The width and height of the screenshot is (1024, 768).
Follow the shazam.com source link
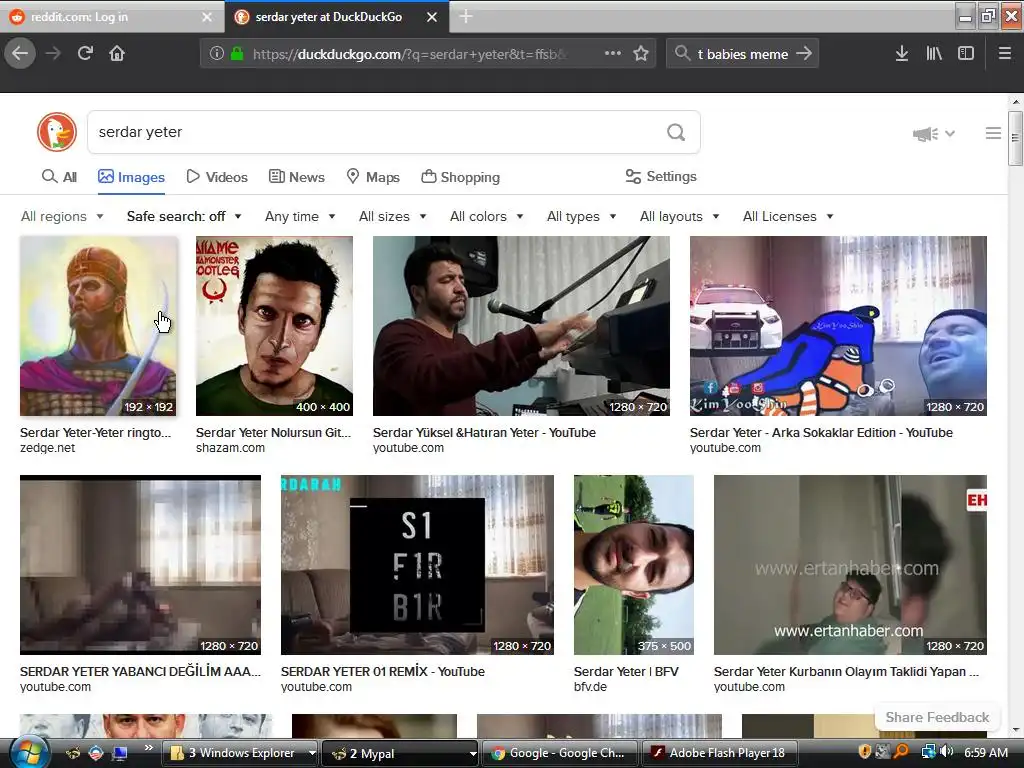click(231, 448)
